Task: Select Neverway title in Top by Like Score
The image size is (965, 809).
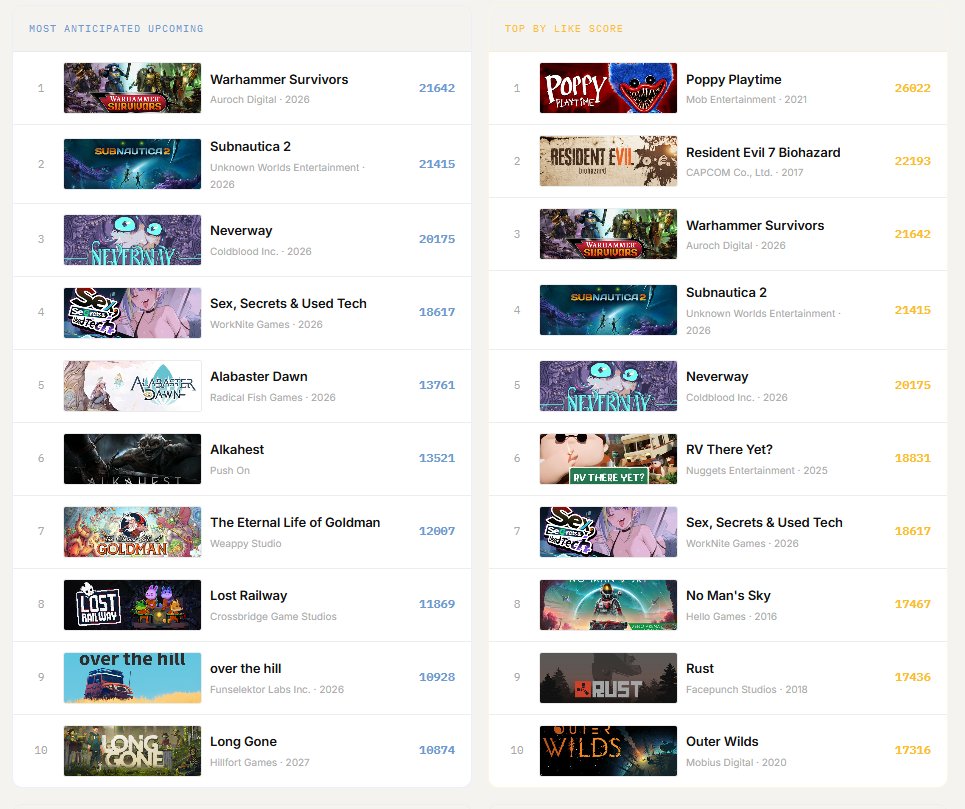Action: click(717, 377)
